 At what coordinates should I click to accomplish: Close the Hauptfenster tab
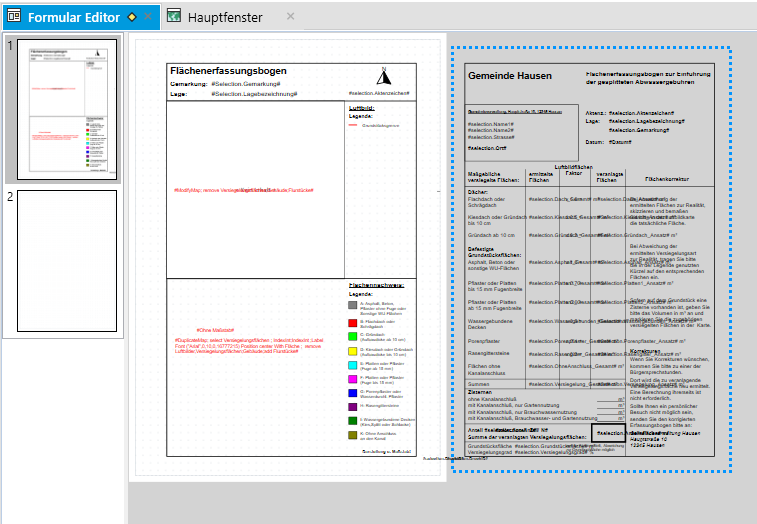click(290, 16)
